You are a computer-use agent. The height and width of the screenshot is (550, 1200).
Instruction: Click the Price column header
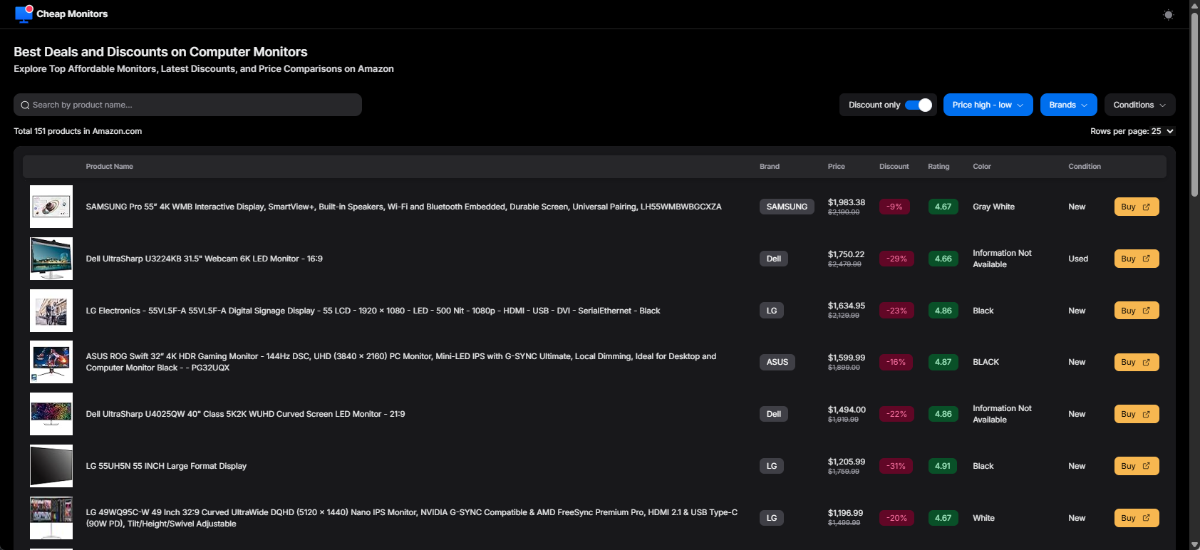tap(836, 167)
